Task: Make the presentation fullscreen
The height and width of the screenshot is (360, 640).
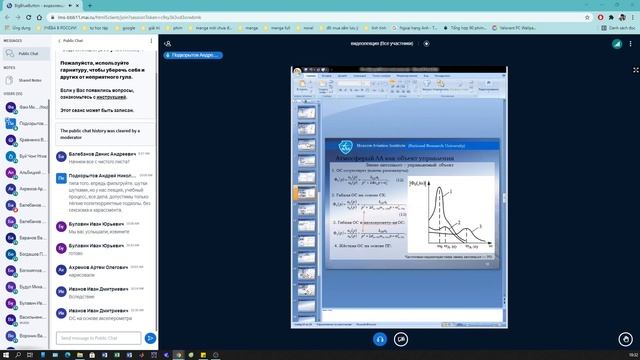Action: tap(636, 70)
